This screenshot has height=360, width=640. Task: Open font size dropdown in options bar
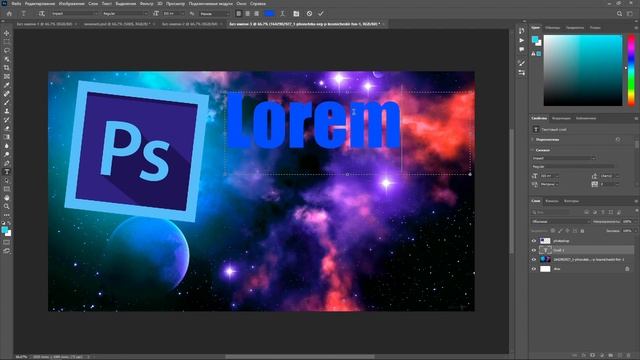pyautogui.click(x=173, y=13)
